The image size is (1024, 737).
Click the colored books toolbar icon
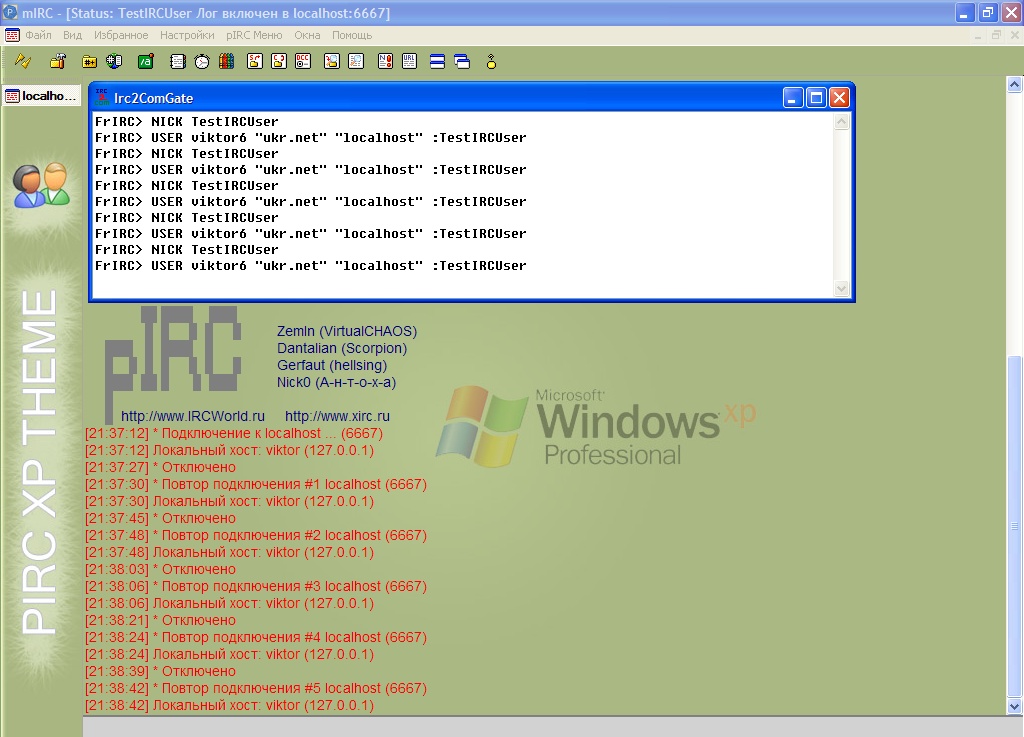tap(226, 61)
